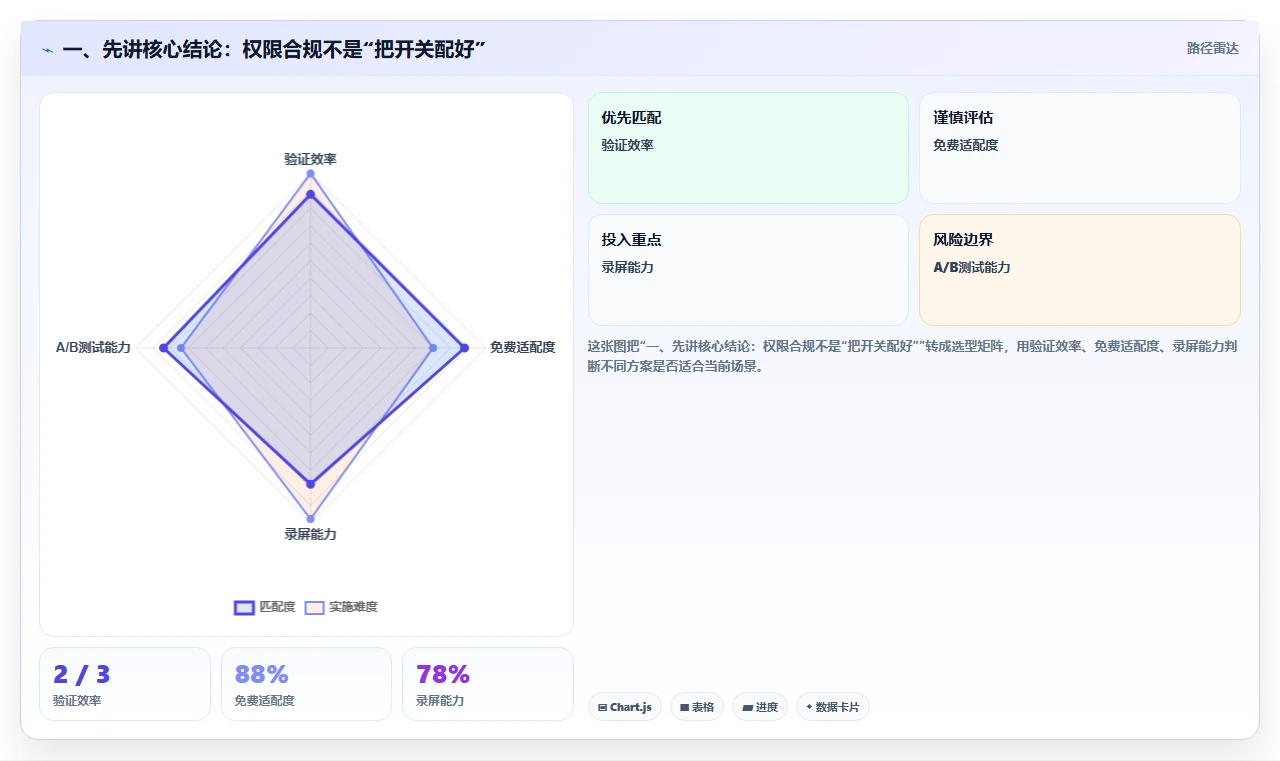Click the lightning icon before the title
1280x761 pixels.
(x=48, y=50)
